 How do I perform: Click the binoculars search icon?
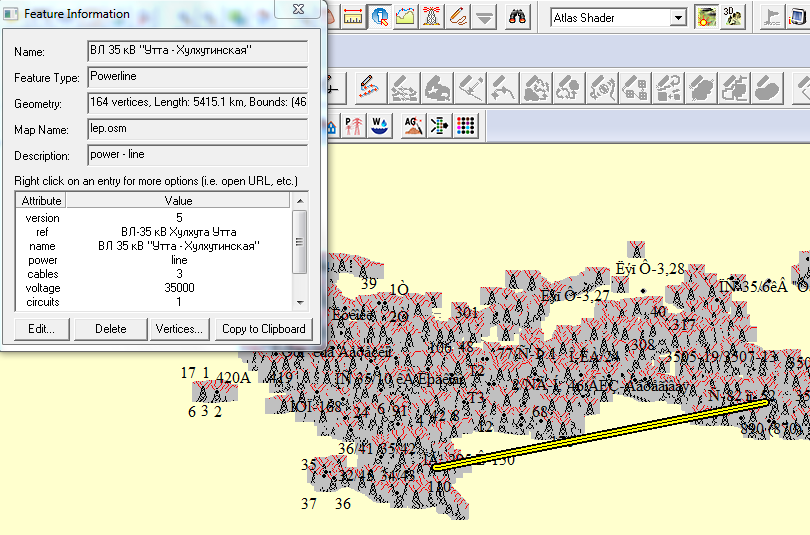(x=518, y=16)
